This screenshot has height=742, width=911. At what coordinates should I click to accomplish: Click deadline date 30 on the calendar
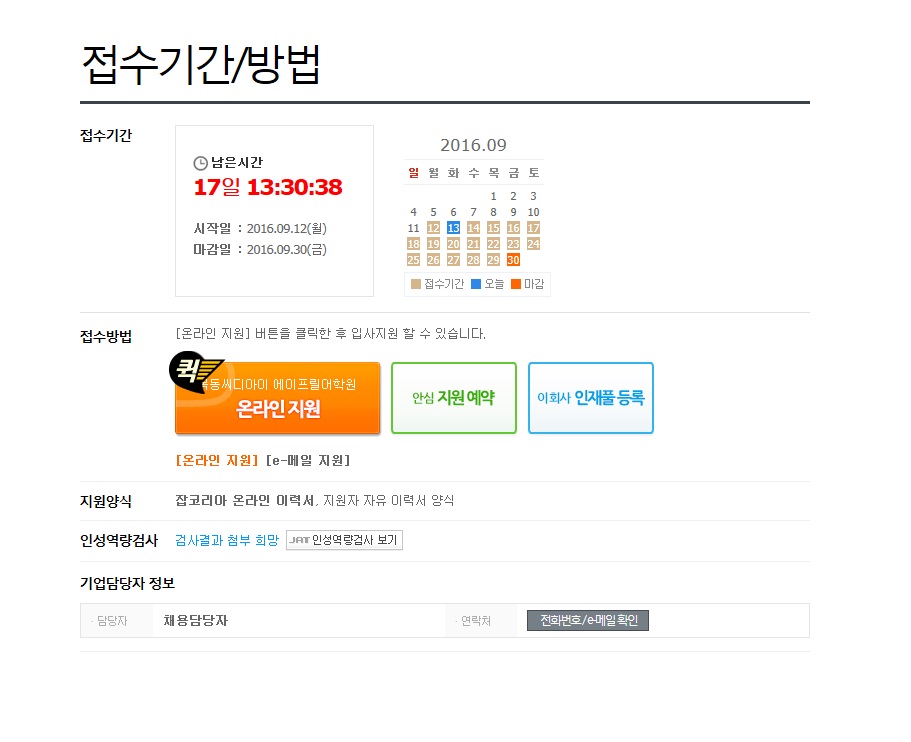click(513, 260)
